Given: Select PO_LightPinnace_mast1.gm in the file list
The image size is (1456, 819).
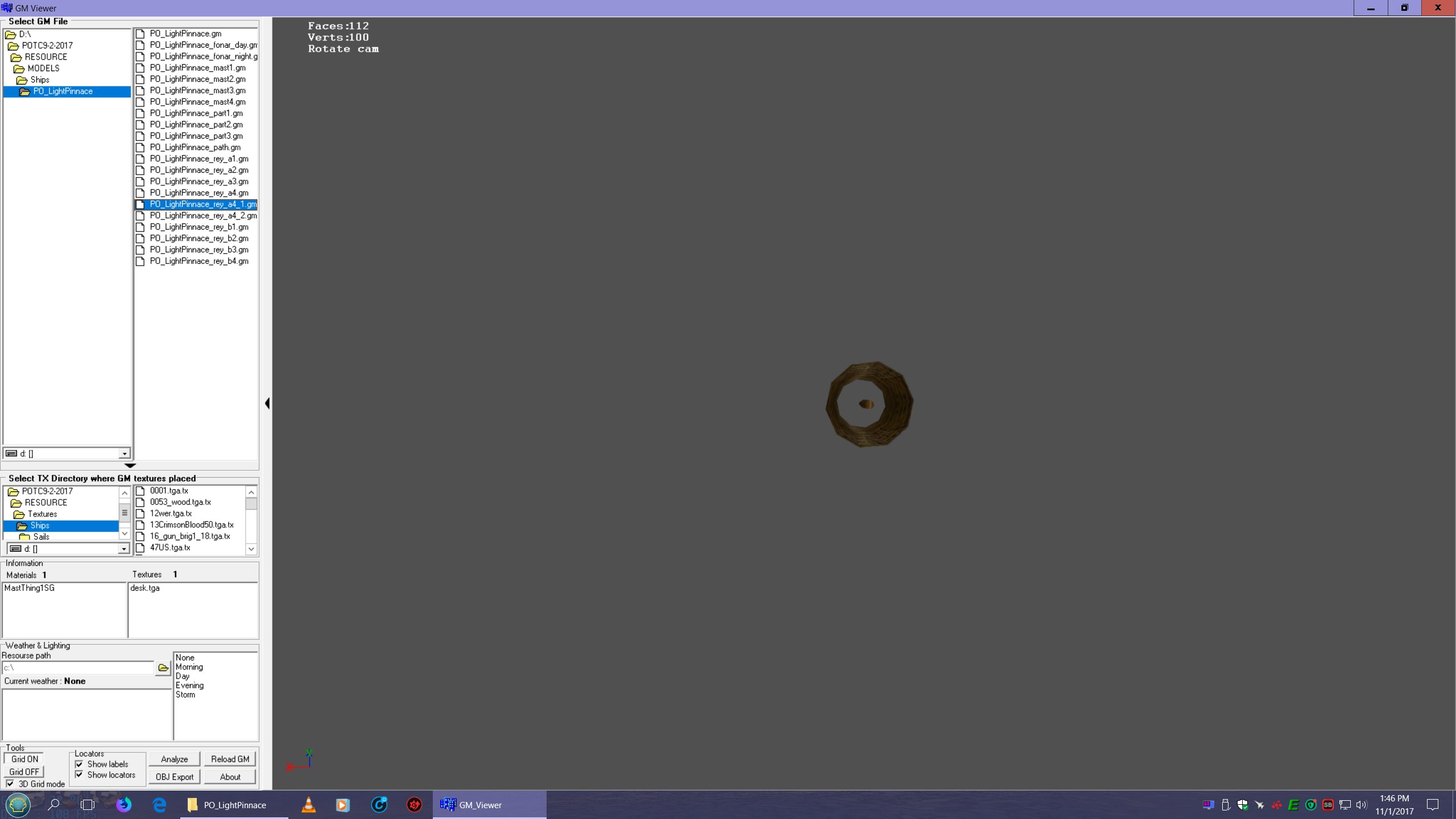Looking at the screenshot, I should (197, 68).
